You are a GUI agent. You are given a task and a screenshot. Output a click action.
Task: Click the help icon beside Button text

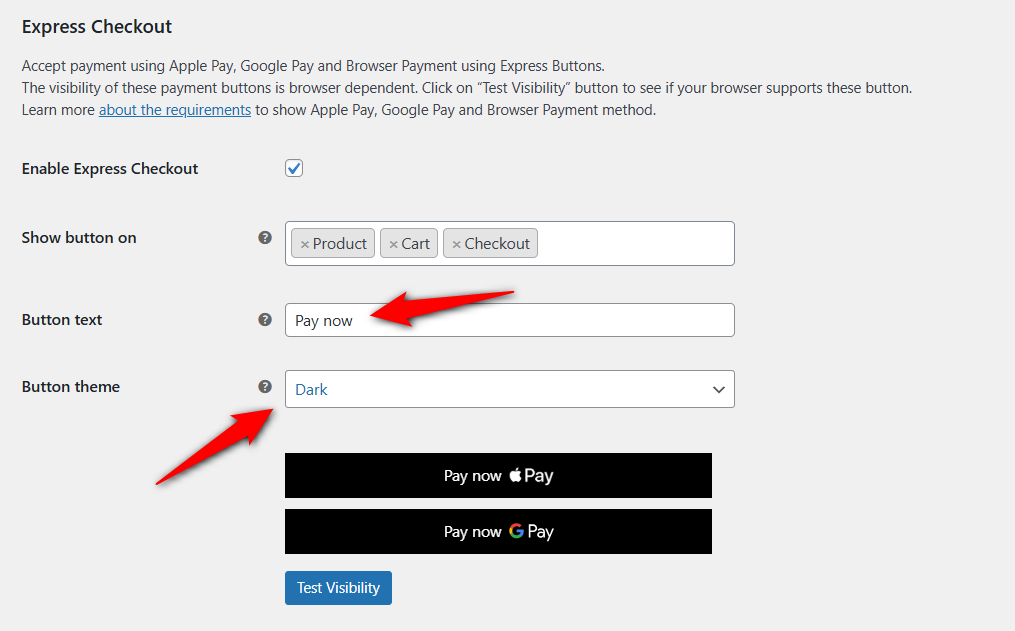[x=264, y=319]
